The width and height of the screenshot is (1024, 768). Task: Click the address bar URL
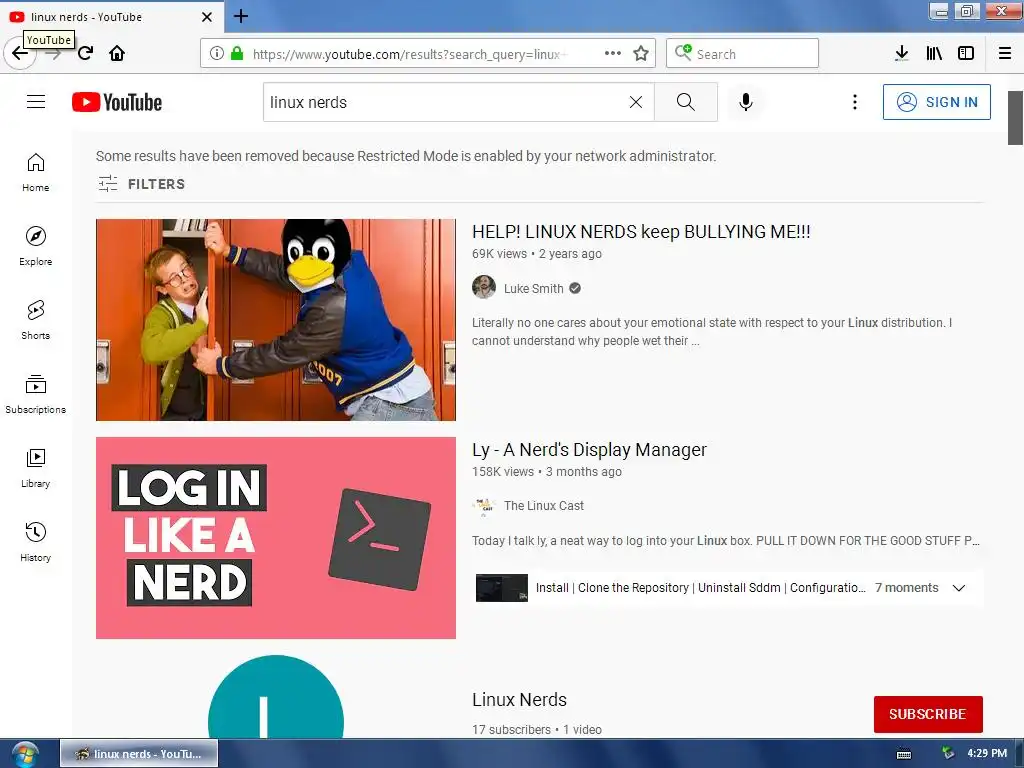(409, 54)
